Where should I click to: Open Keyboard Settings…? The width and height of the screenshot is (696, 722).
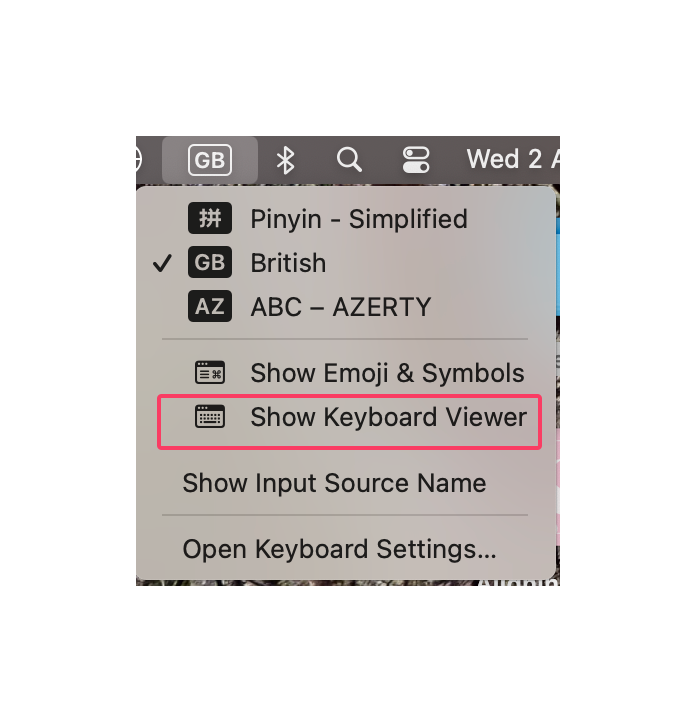[x=346, y=549]
